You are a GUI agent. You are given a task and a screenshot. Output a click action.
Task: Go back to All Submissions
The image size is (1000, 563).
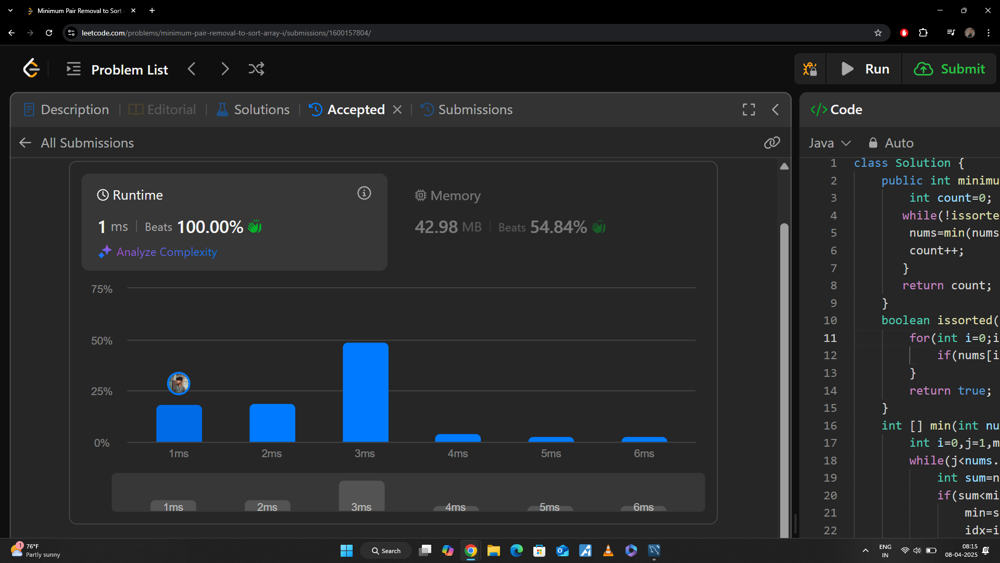click(x=77, y=143)
